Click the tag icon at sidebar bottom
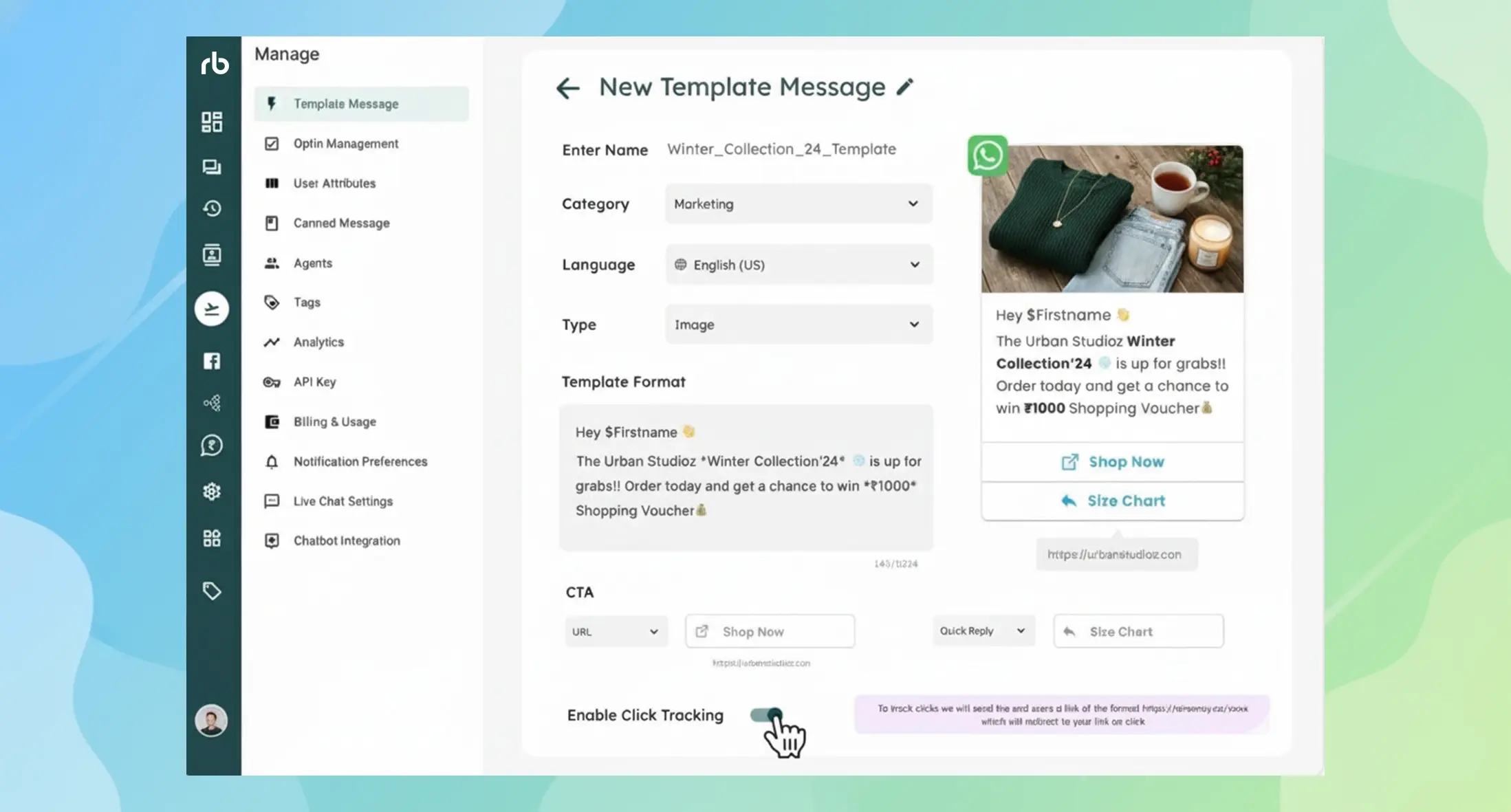Viewport: 1511px width, 812px height. pyautogui.click(x=212, y=591)
